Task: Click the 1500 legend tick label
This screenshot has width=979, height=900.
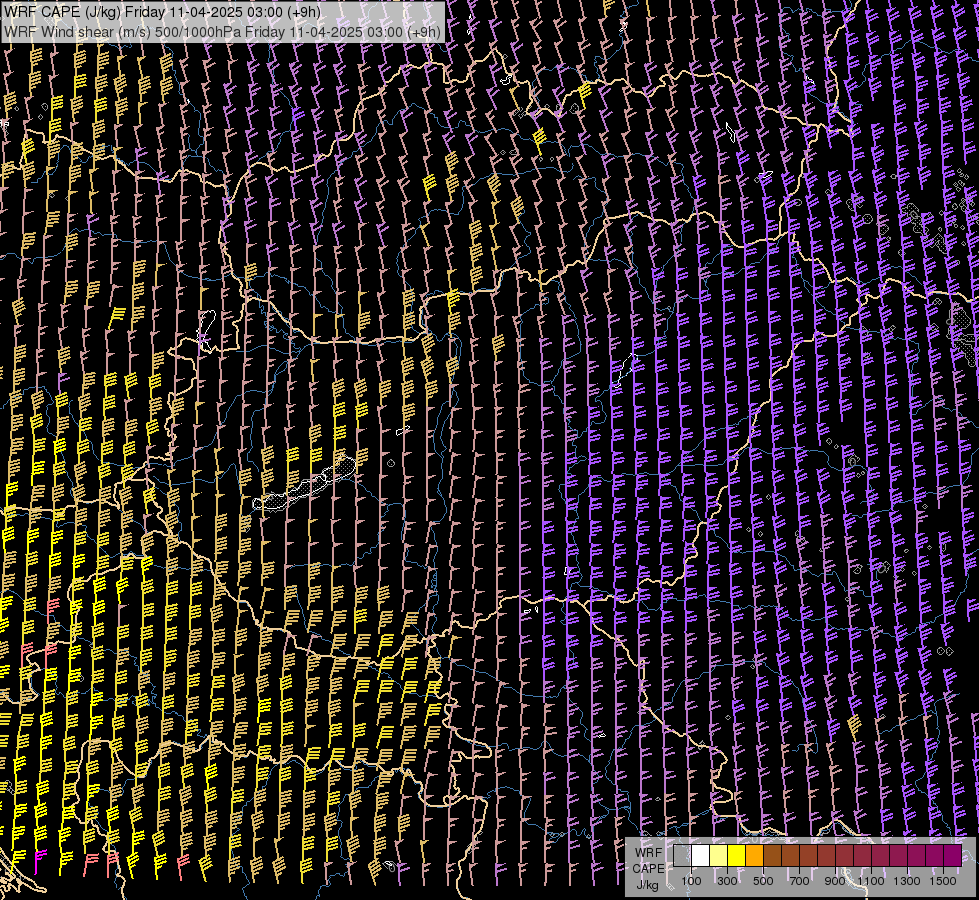Action: pyautogui.click(x=943, y=881)
